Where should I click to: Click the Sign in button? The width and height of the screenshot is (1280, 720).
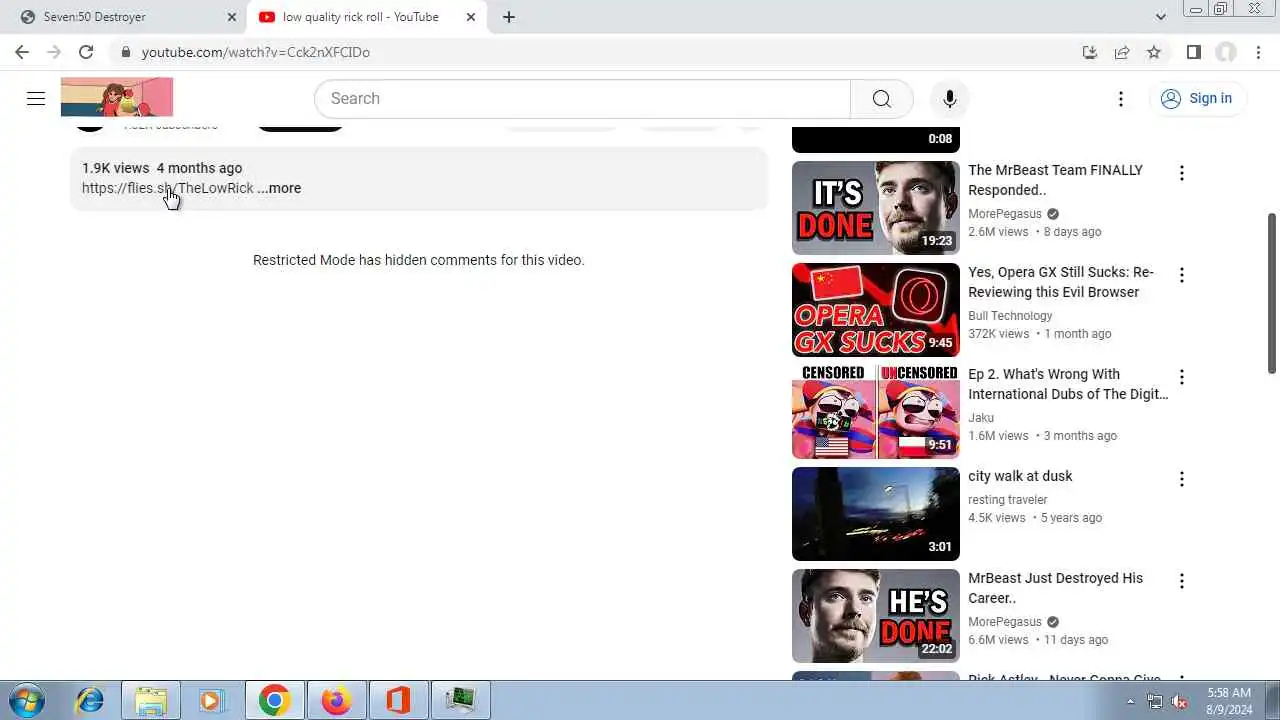point(1197,98)
